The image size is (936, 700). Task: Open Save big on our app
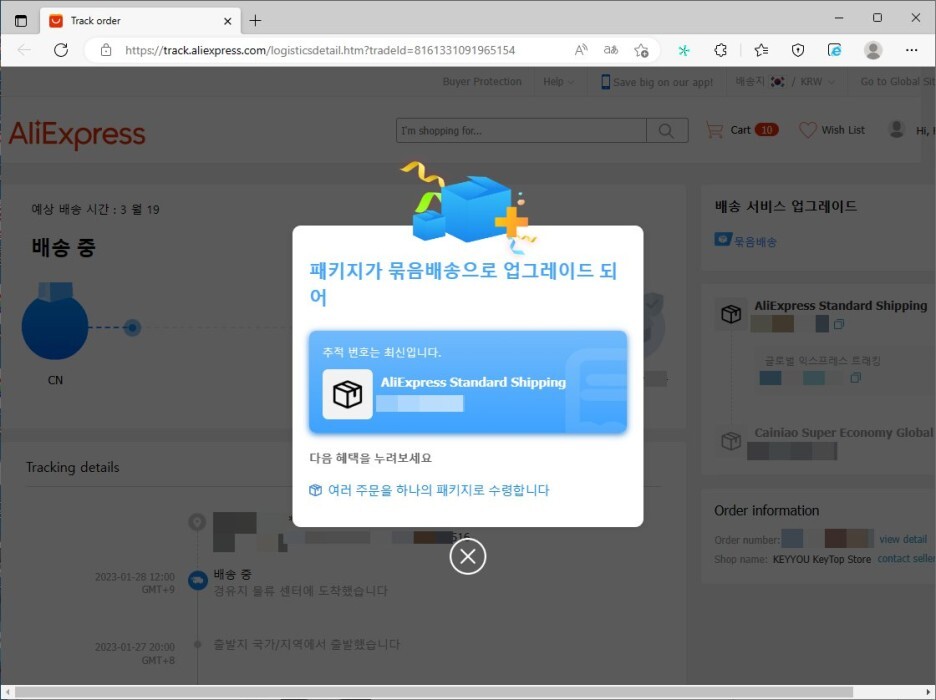pos(657,82)
